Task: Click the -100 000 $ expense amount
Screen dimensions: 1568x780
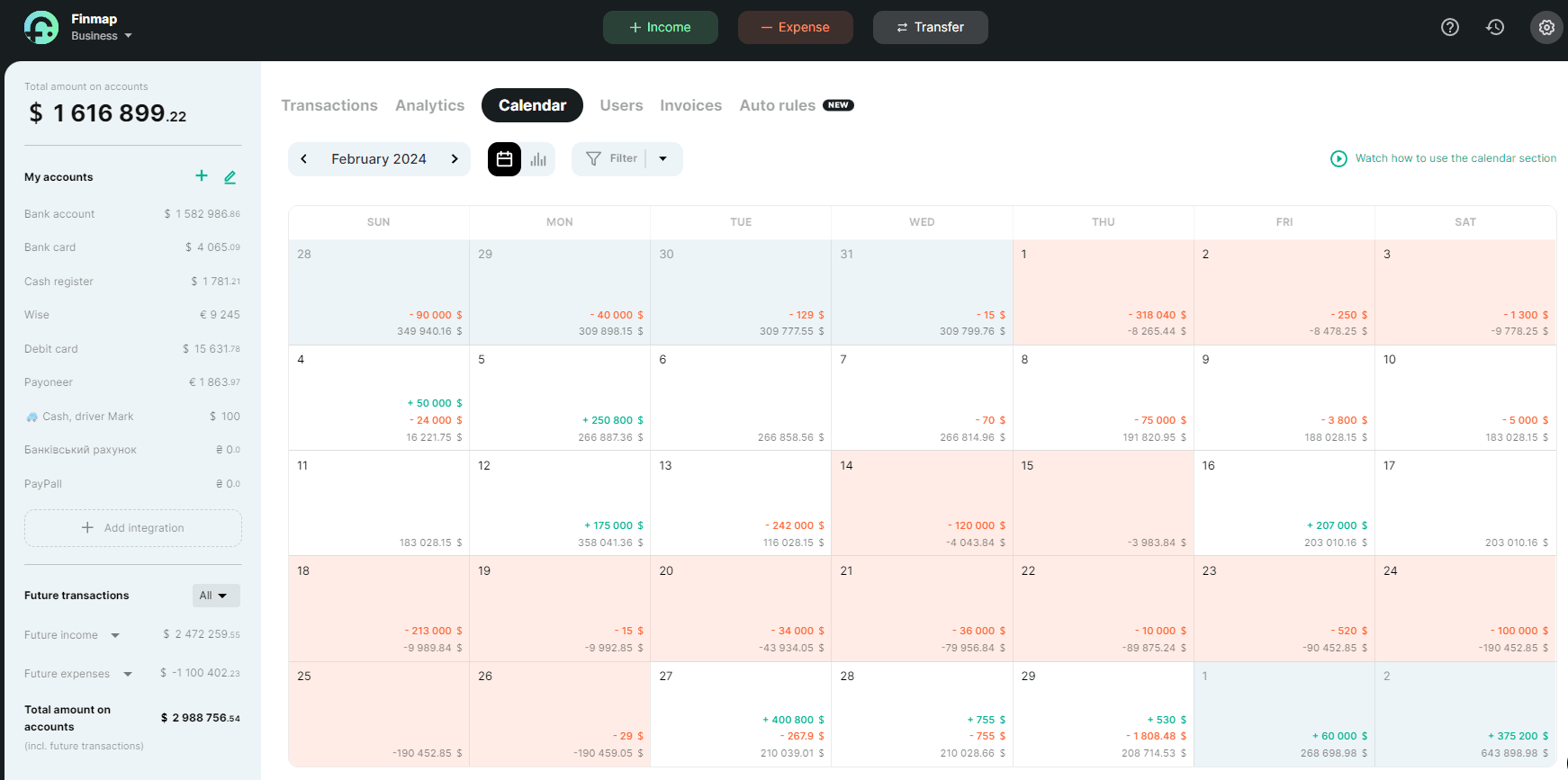Action: 1520,631
